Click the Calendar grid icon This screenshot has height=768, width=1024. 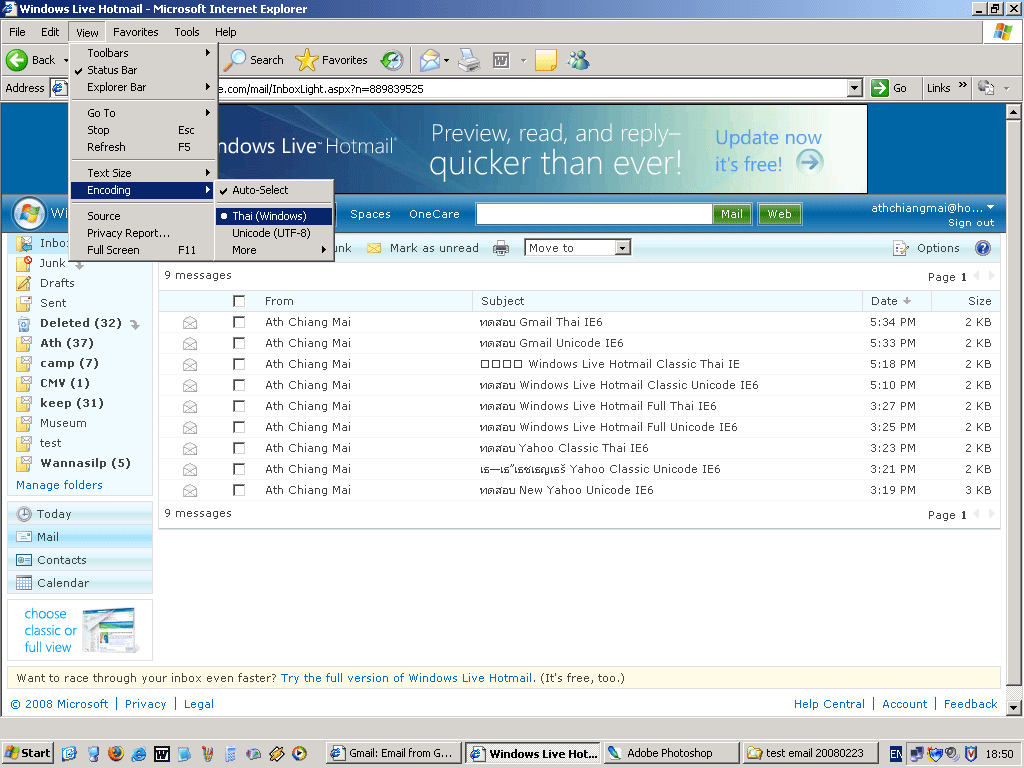24,583
